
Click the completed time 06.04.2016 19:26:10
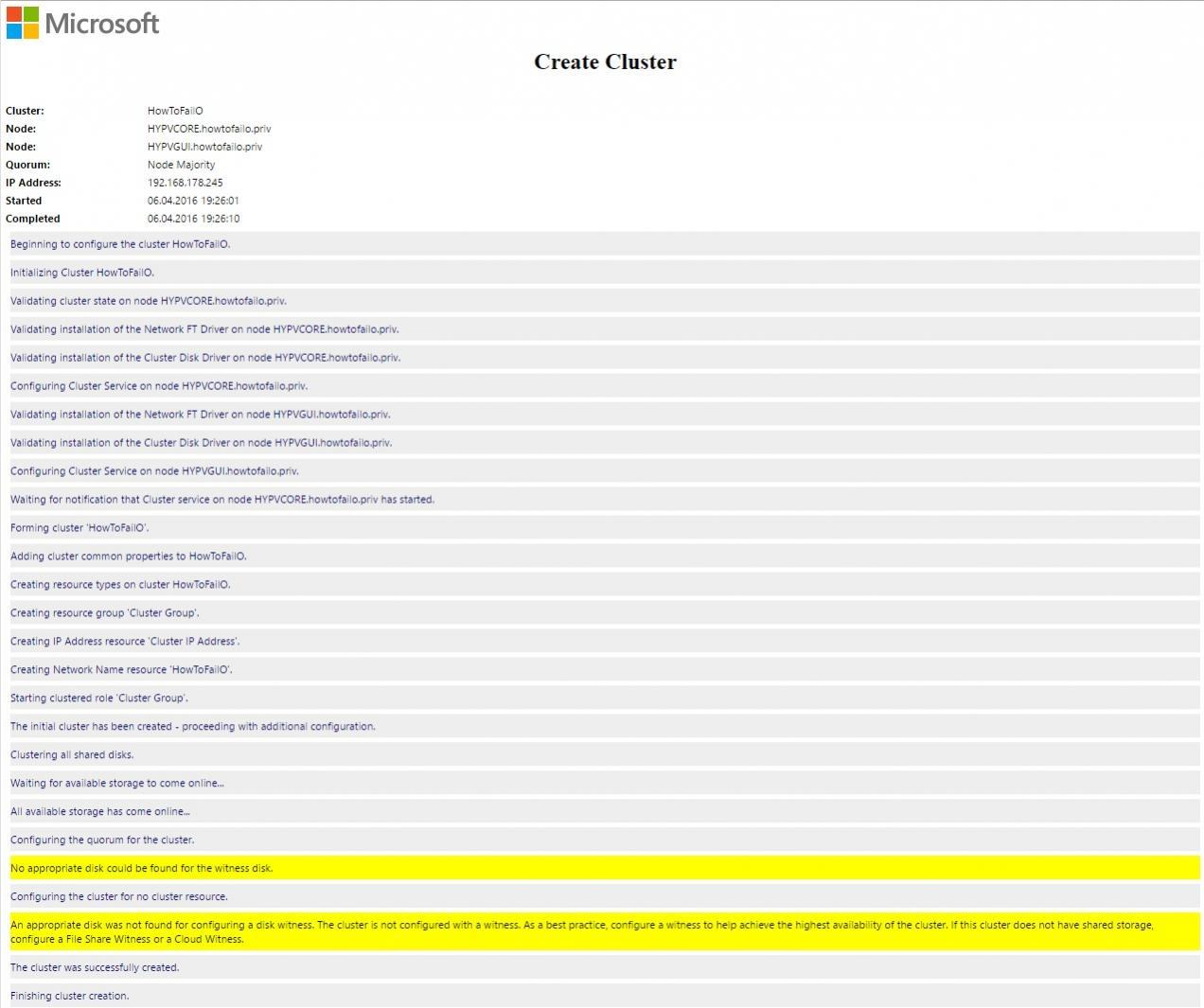(x=193, y=219)
